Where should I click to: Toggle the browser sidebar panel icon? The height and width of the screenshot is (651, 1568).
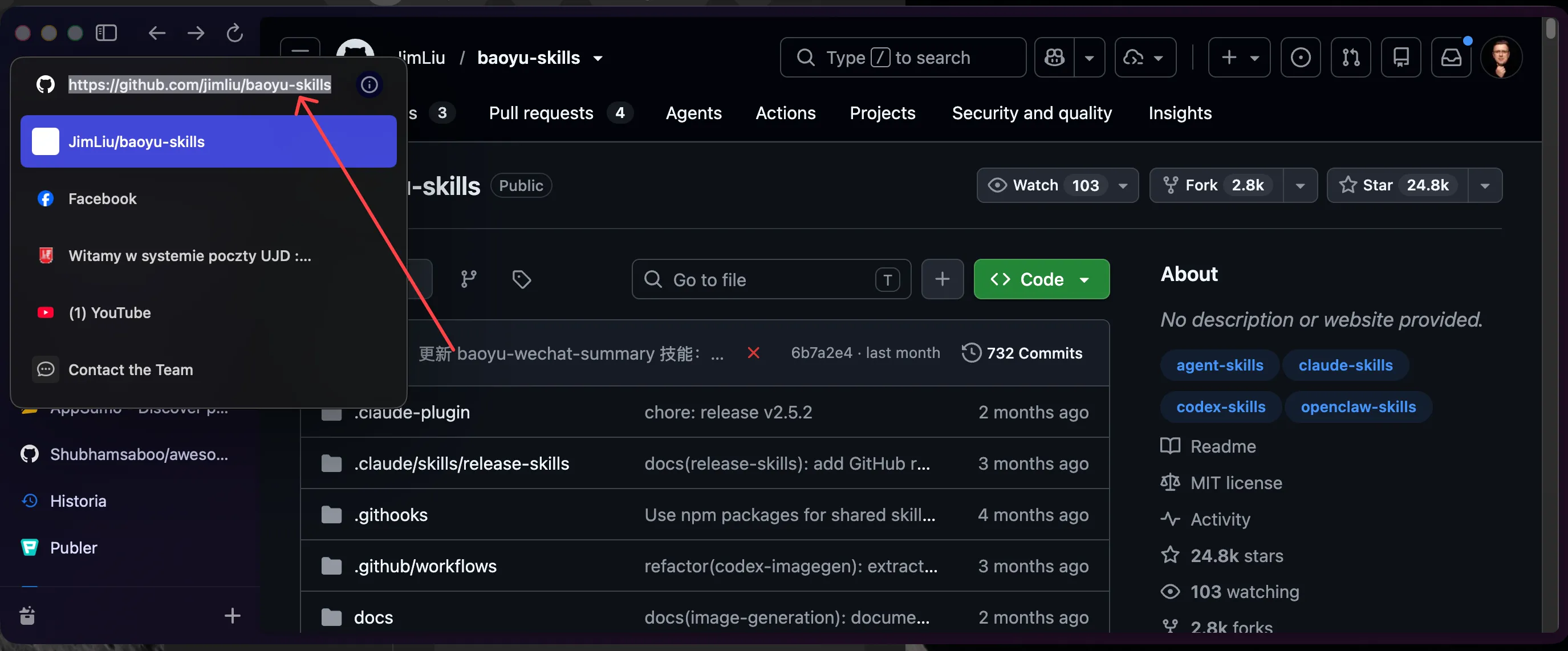coord(106,33)
